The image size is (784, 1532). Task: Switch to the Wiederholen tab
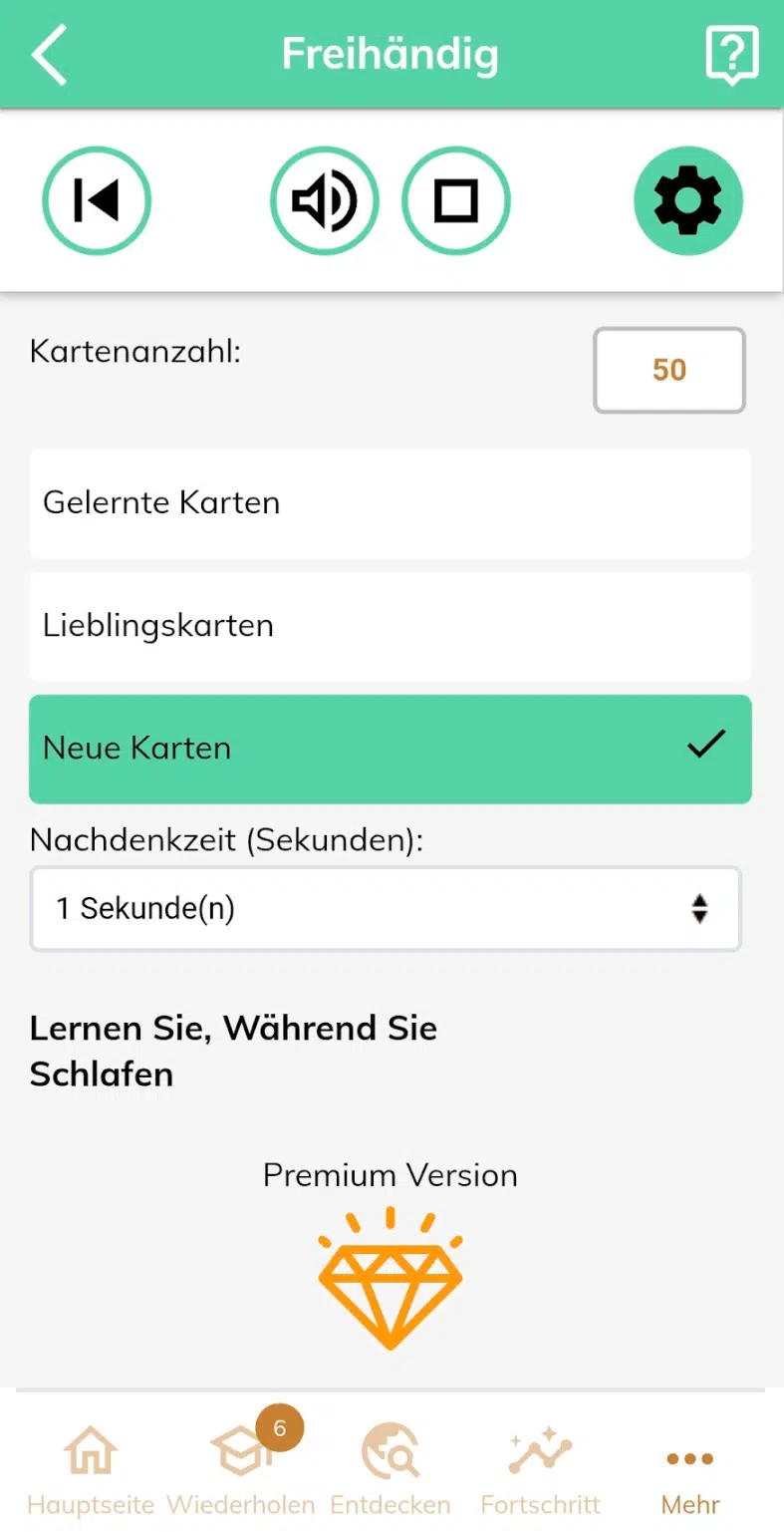tap(241, 1470)
